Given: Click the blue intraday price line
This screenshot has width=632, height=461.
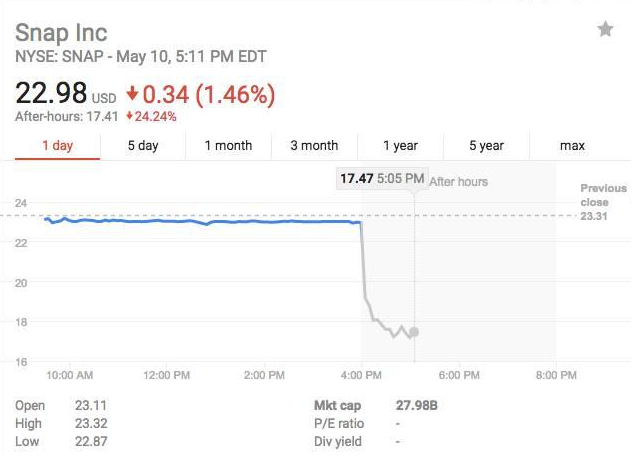Looking at the screenshot, I should coord(200,221).
